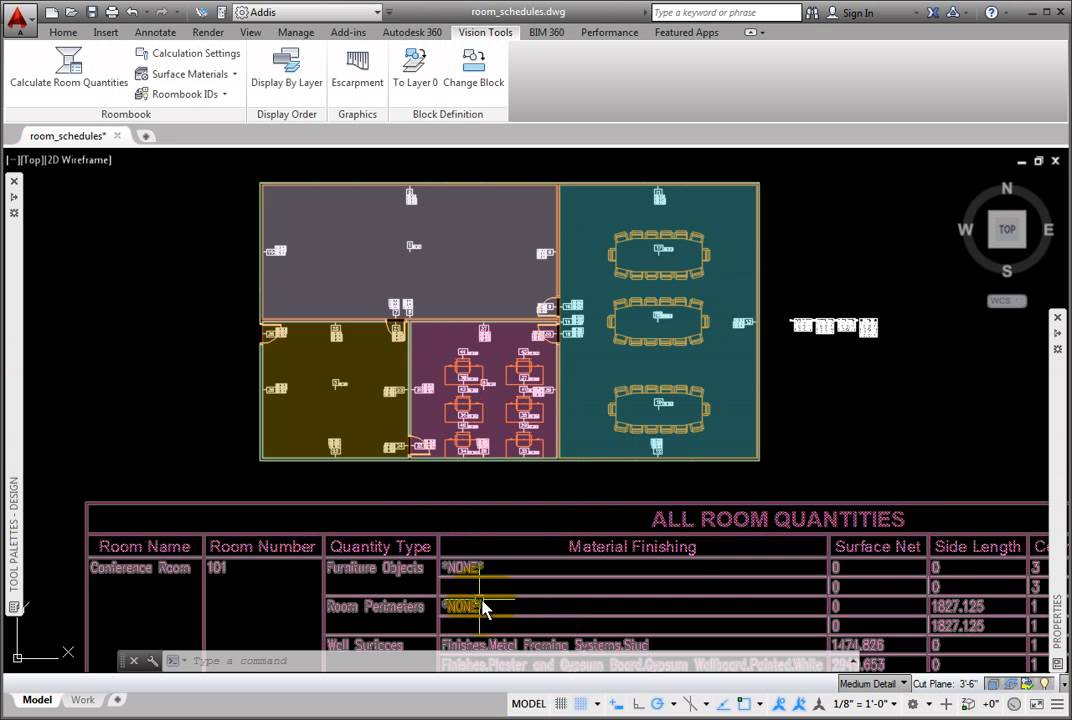Open the Polar Tracking angle dropdown arrow

pos(673,704)
